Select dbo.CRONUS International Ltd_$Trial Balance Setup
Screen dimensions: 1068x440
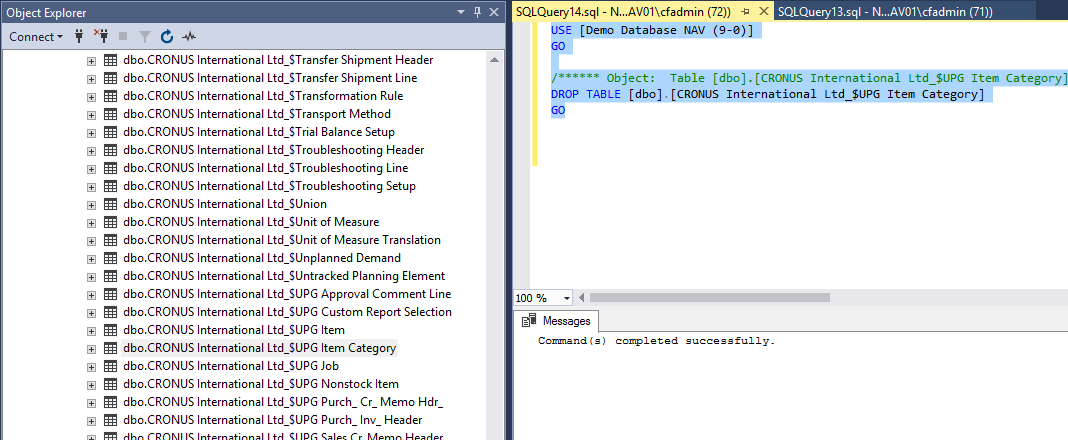(259, 132)
